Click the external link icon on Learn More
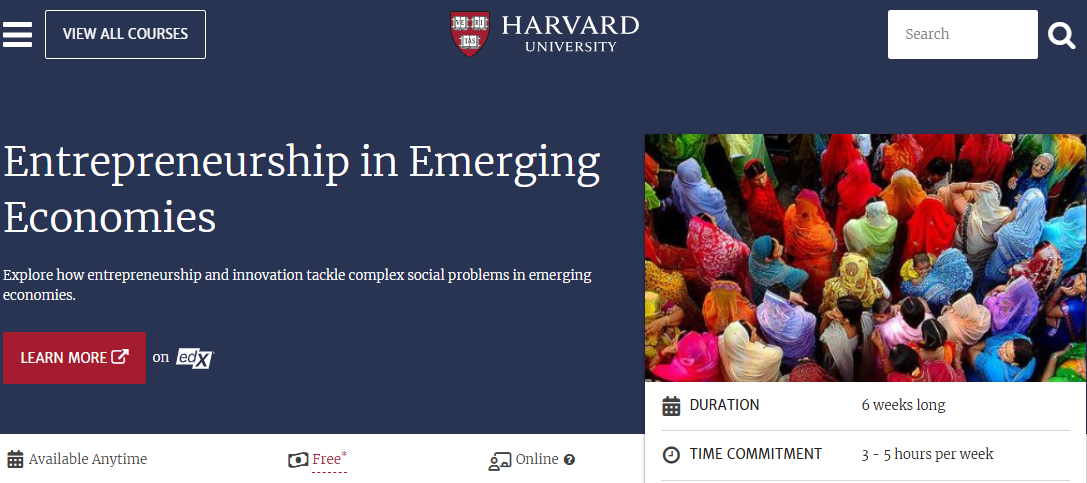1087x483 pixels. 120,357
